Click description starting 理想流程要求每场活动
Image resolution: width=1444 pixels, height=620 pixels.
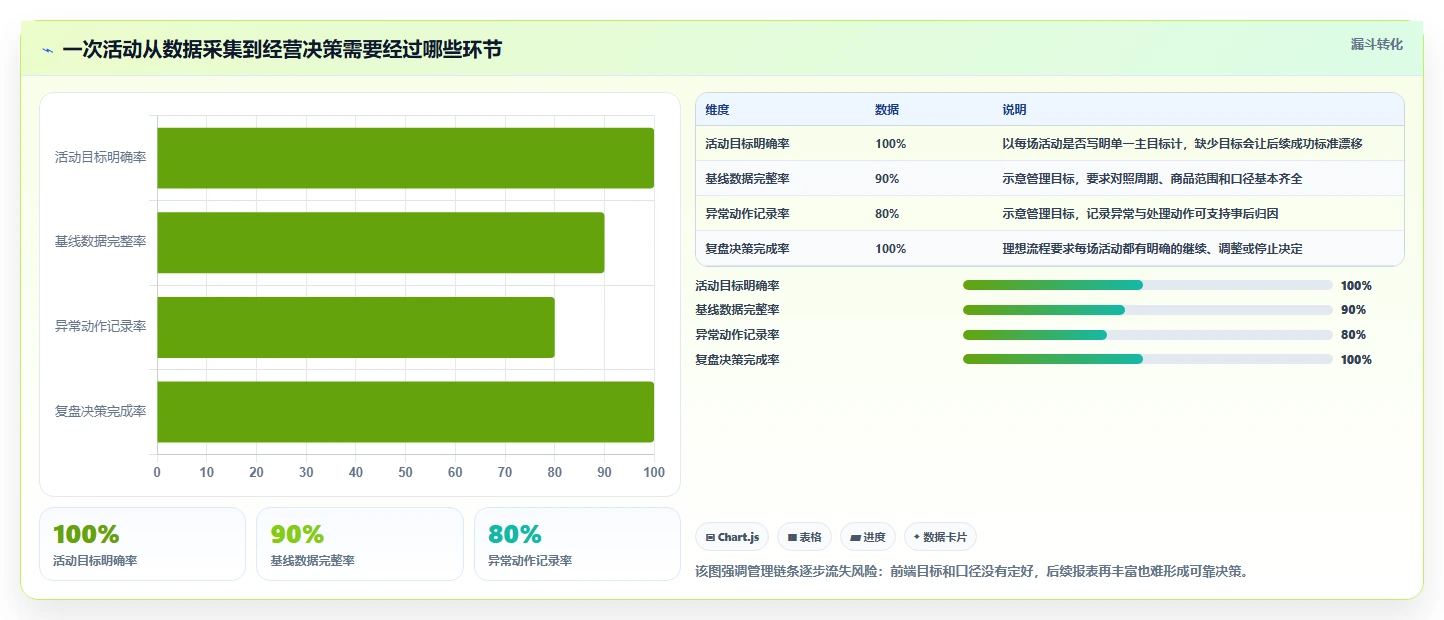[x=1153, y=249]
